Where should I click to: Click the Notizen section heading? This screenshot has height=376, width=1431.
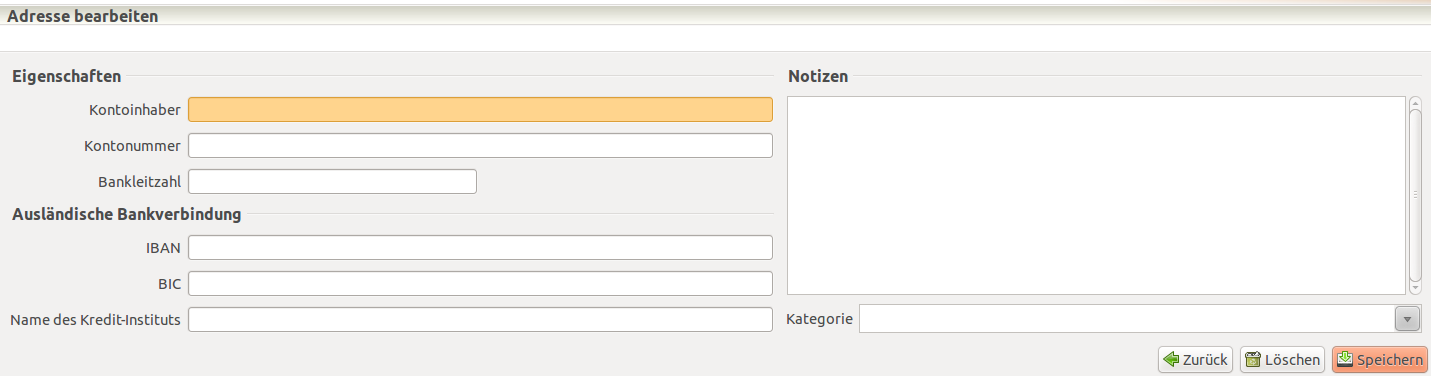(x=818, y=76)
